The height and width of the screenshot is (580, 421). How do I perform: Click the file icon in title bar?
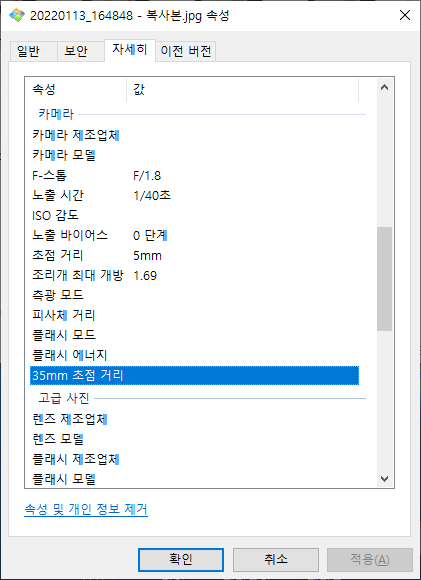[16, 16]
